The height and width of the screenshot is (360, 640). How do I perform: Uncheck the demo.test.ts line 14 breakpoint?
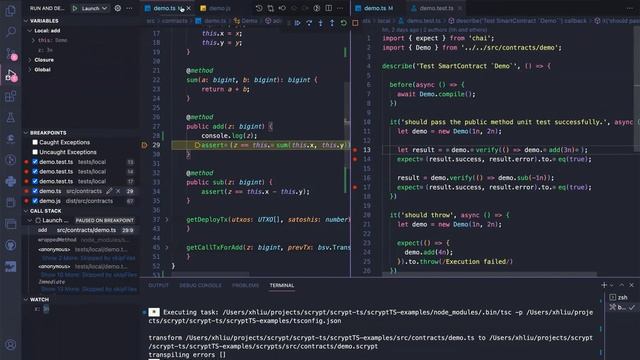35,172
